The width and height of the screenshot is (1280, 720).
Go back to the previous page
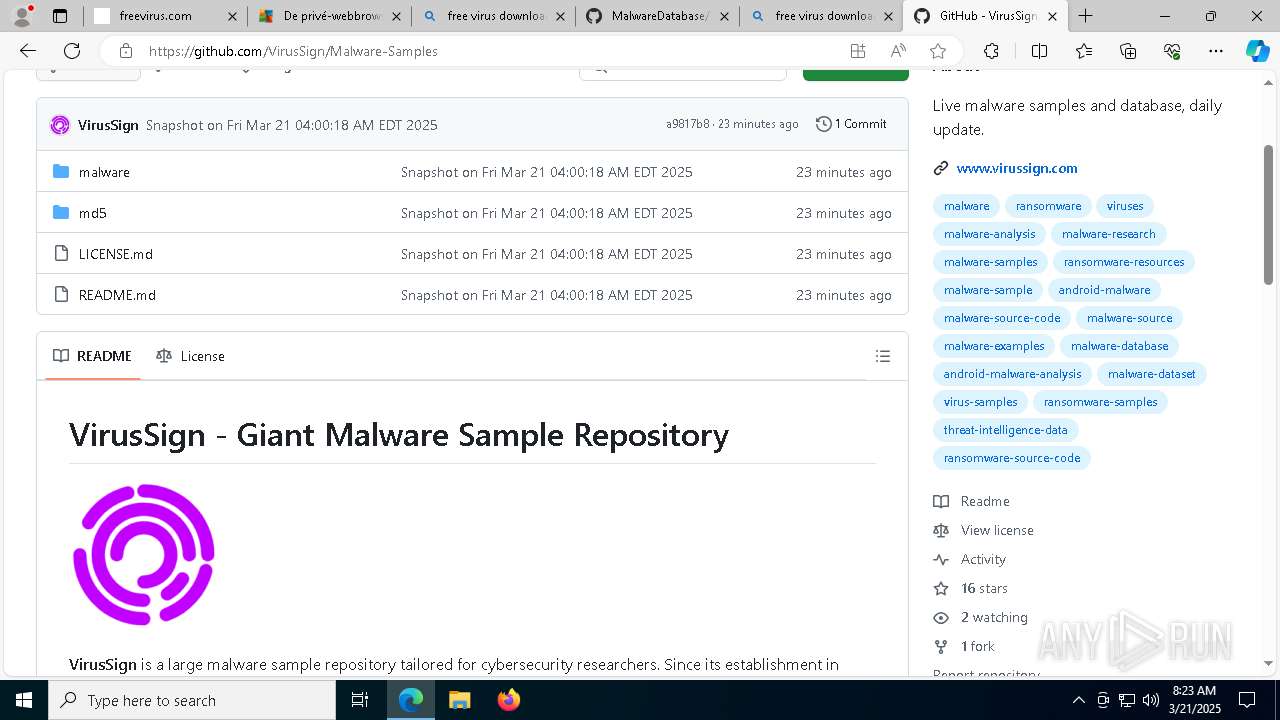coord(28,51)
